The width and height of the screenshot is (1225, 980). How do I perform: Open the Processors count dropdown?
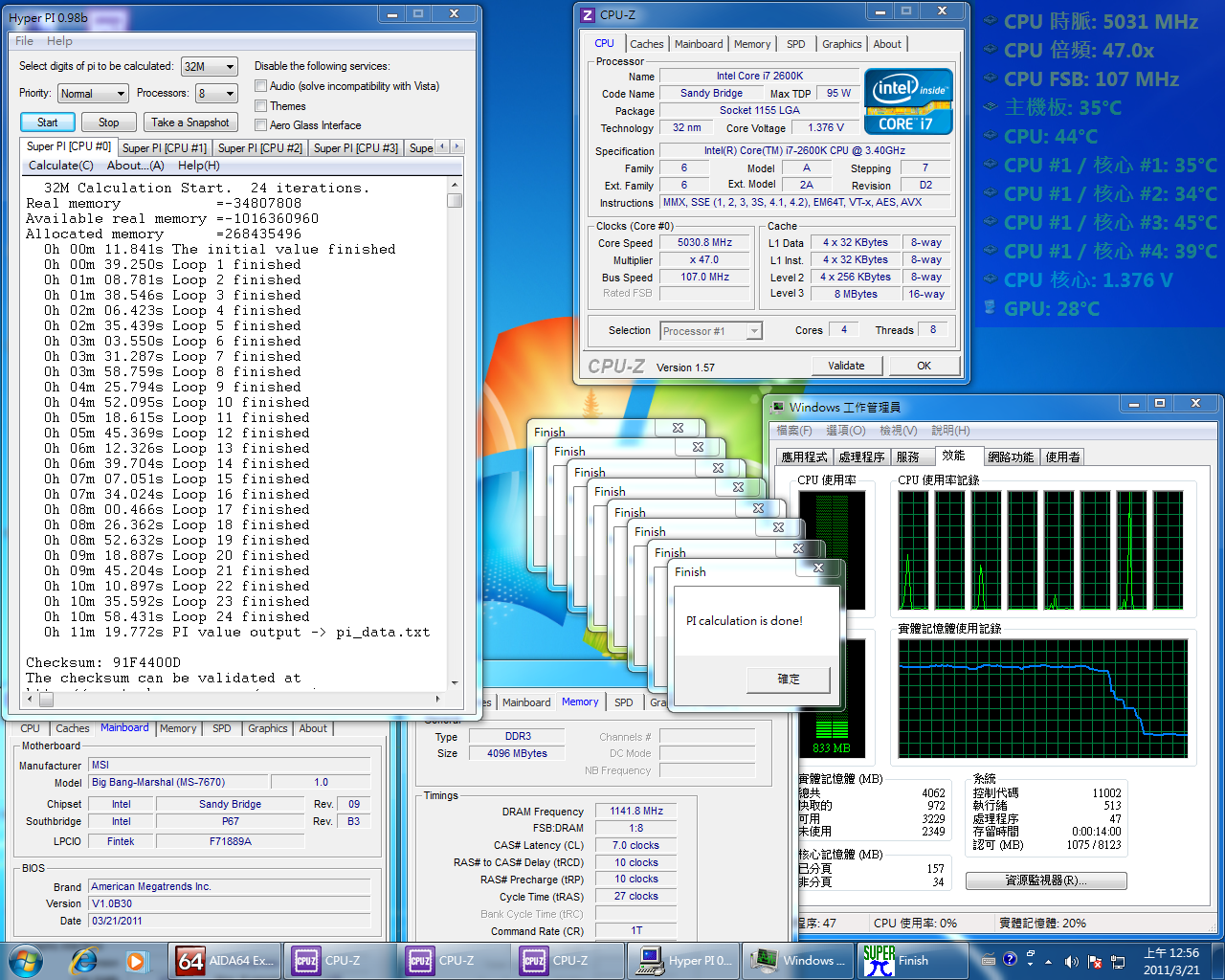pos(216,94)
